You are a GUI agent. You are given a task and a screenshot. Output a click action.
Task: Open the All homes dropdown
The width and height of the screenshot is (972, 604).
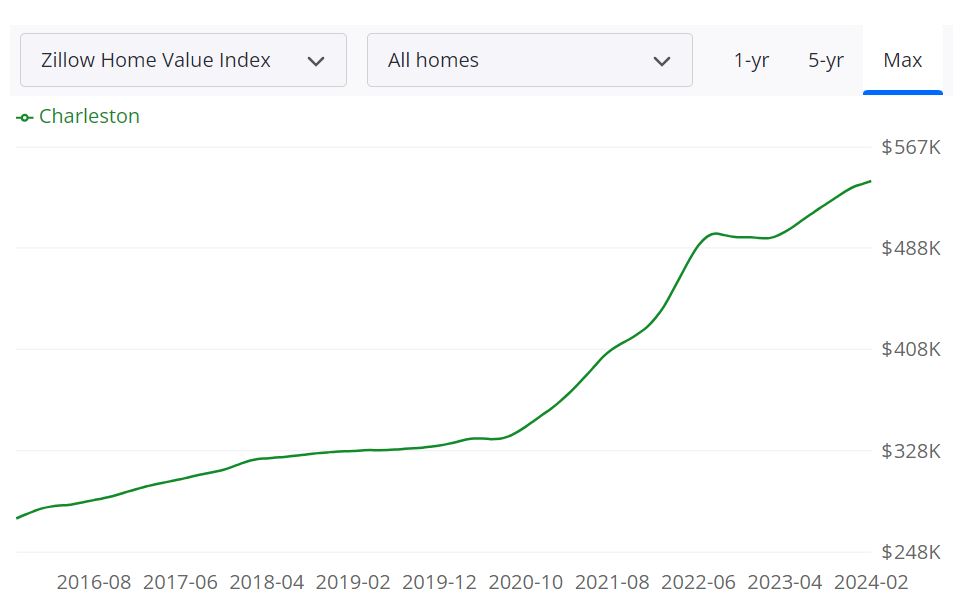click(529, 60)
